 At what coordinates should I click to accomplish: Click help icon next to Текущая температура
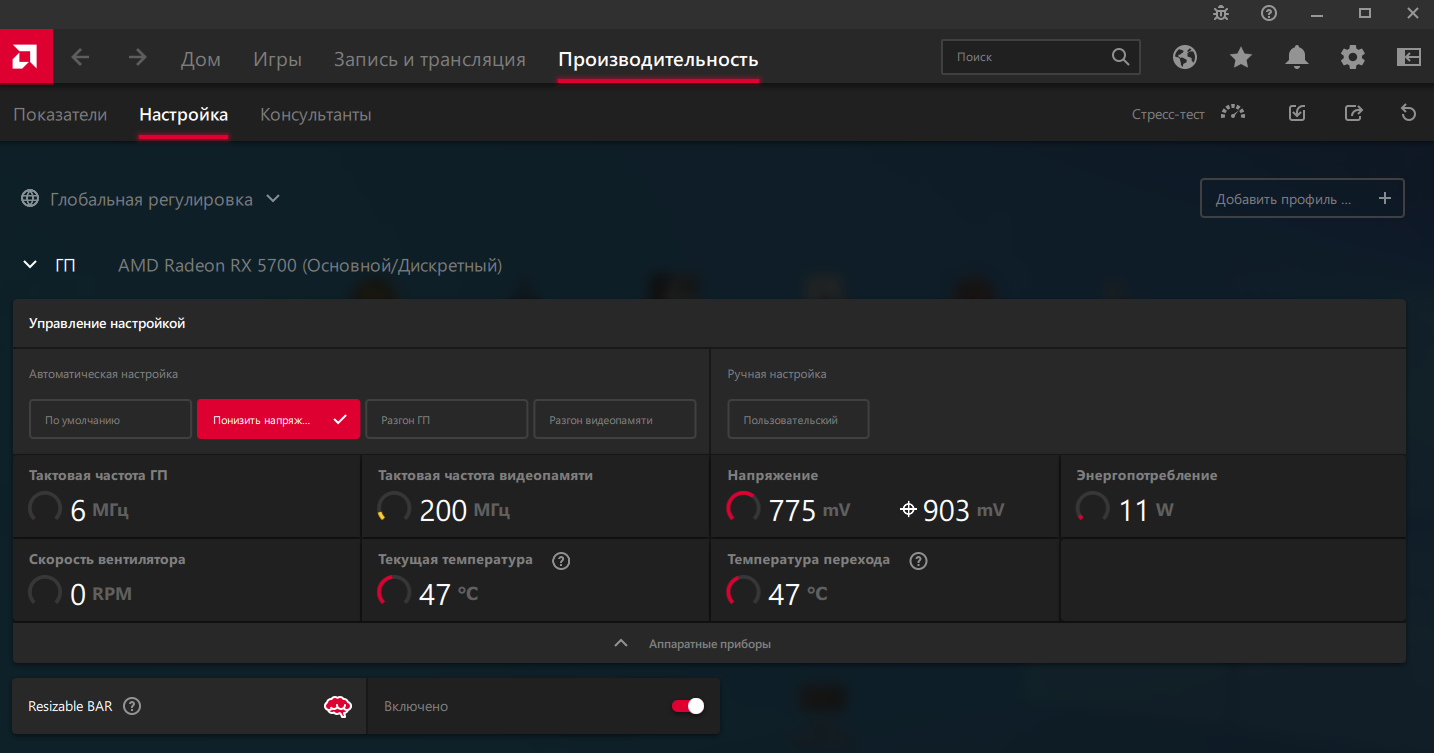point(561,560)
